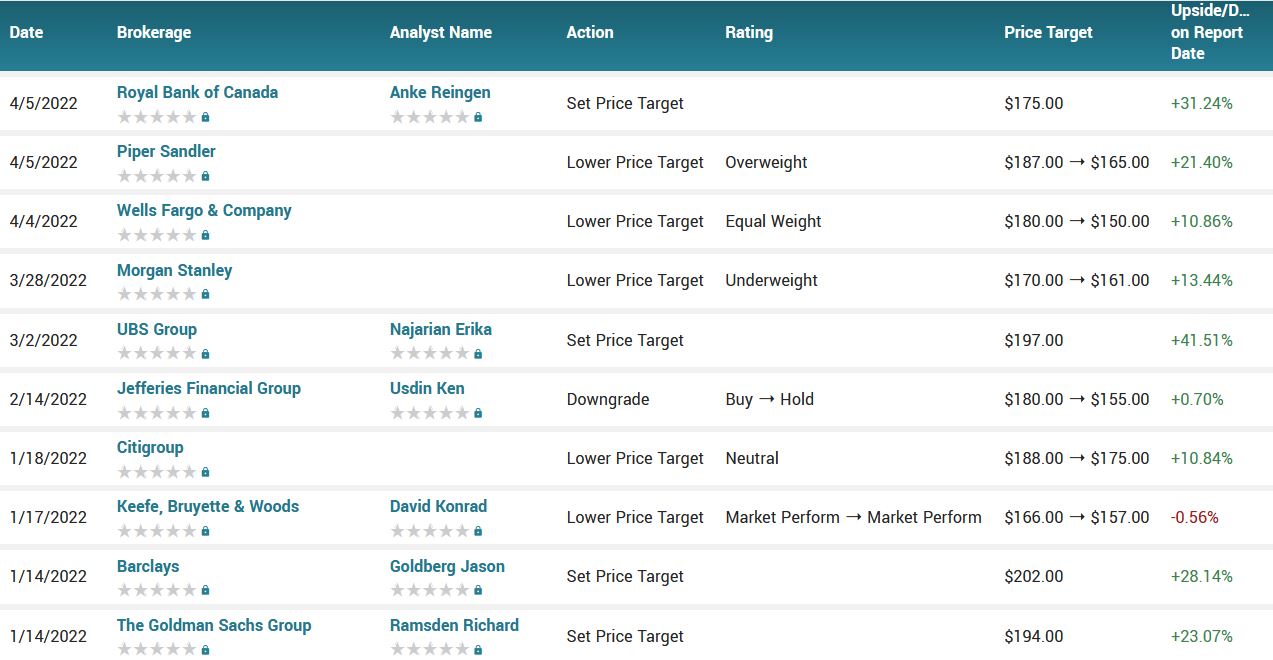Open Keefe, Bruyette & Woods link
The width and height of the screenshot is (1273, 660).
(x=208, y=506)
